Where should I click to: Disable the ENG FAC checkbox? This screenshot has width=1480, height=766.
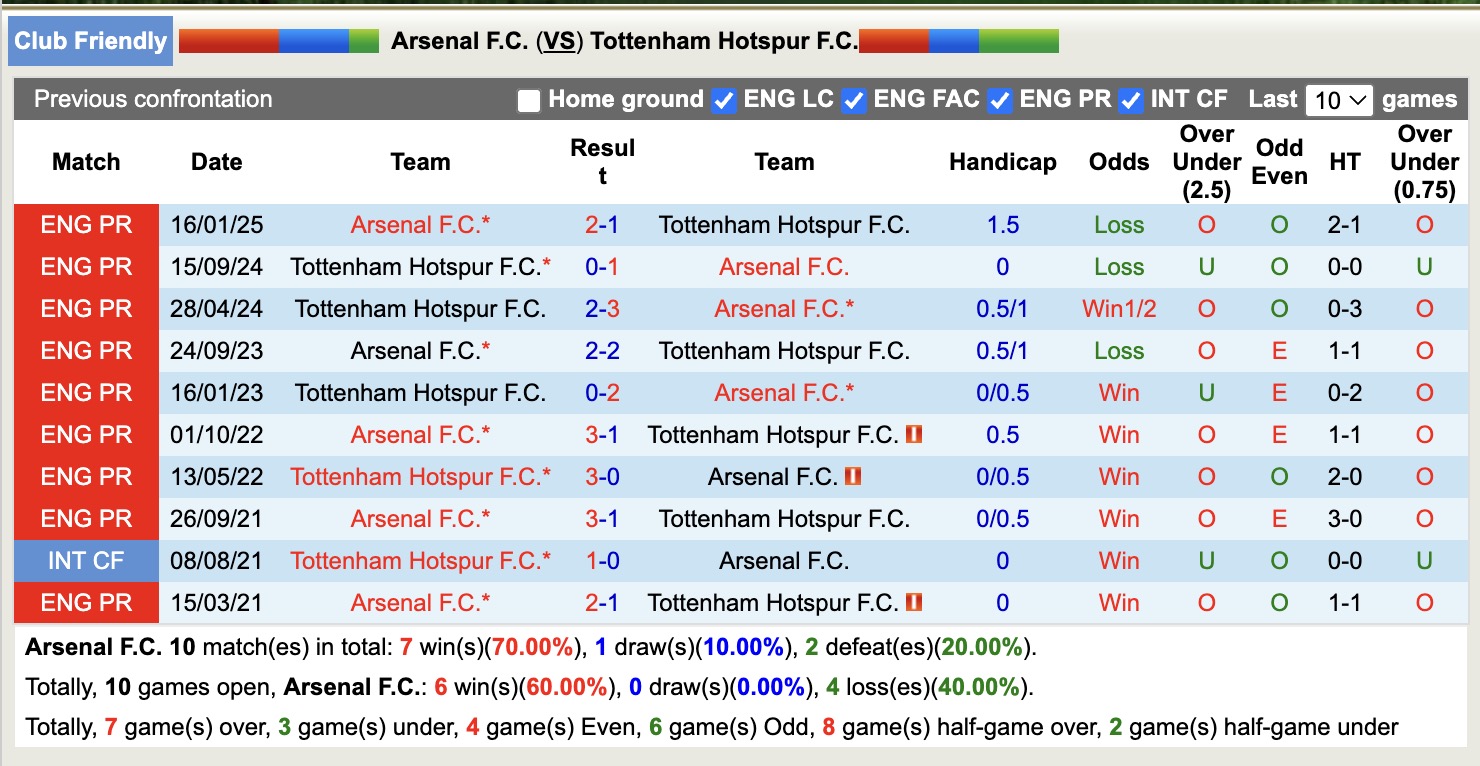point(853,100)
